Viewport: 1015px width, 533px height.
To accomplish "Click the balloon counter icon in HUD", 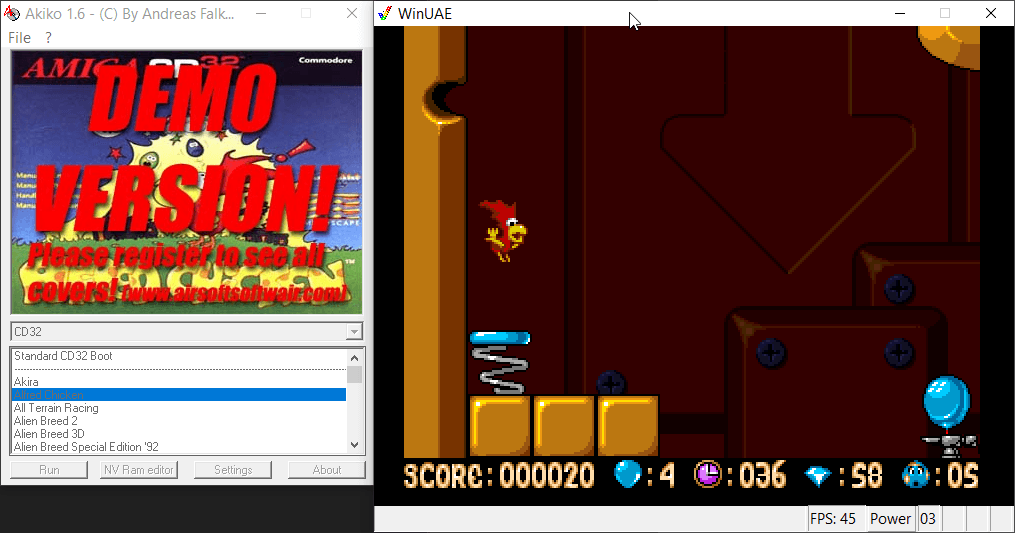I will point(627,475).
